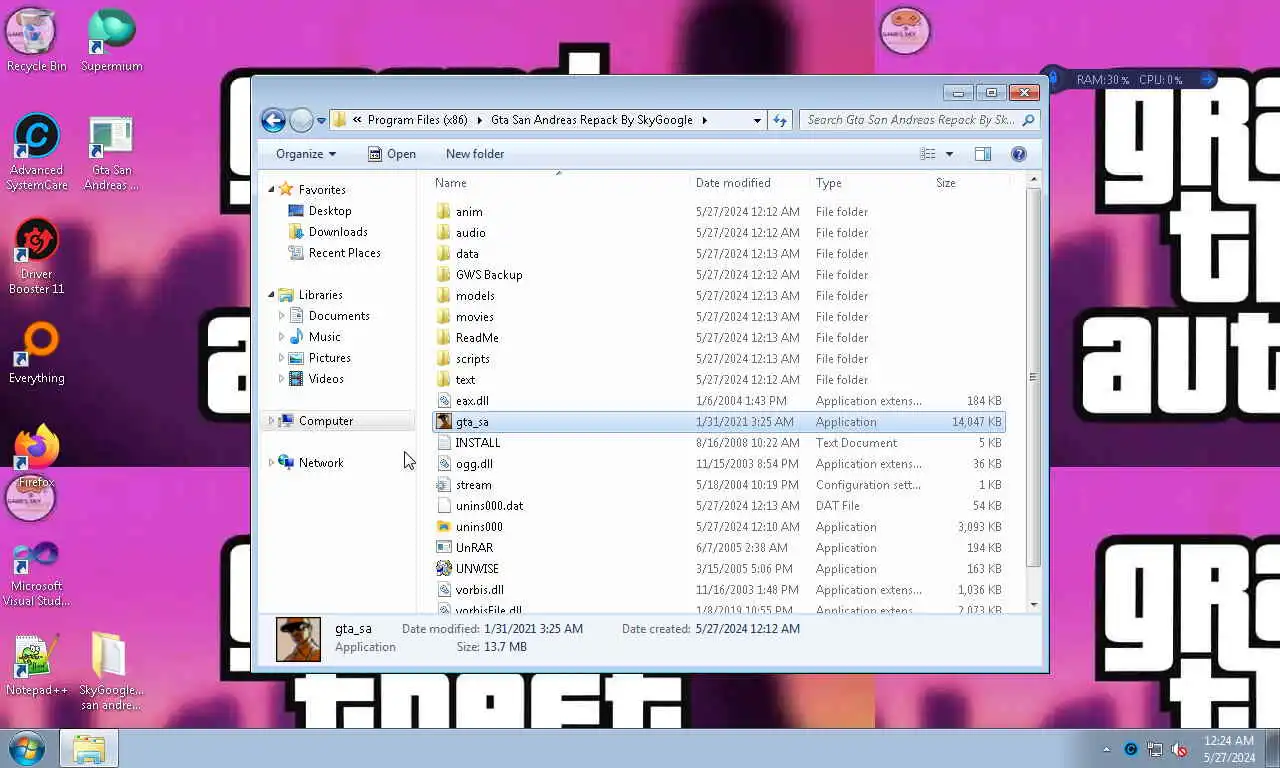Click Open in the command bar
This screenshot has height=768, width=1280.
391,154
